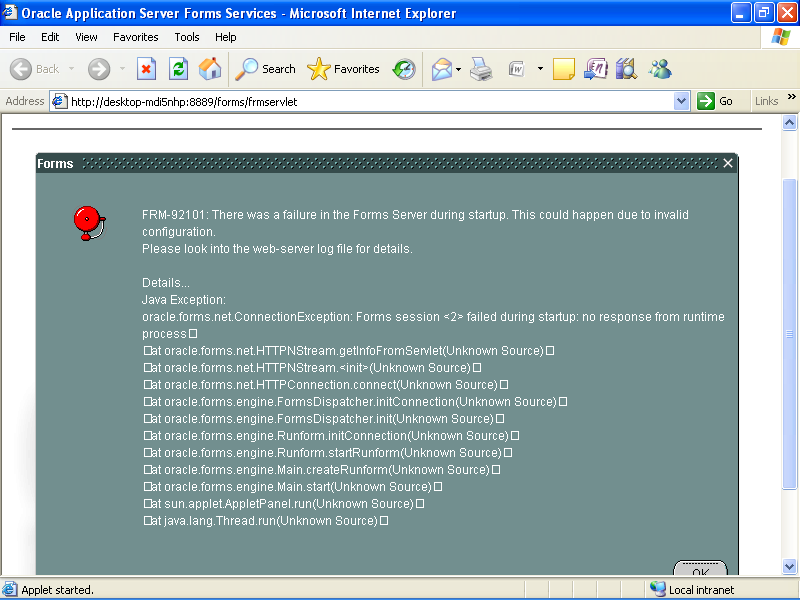This screenshot has width=800, height=600.
Task: Click the Research books icon
Action: [627, 69]
